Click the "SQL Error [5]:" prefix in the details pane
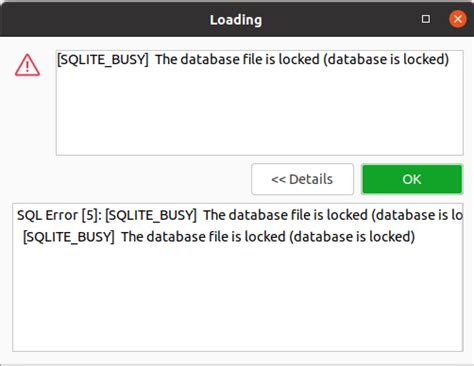 (x=59, y=215)
